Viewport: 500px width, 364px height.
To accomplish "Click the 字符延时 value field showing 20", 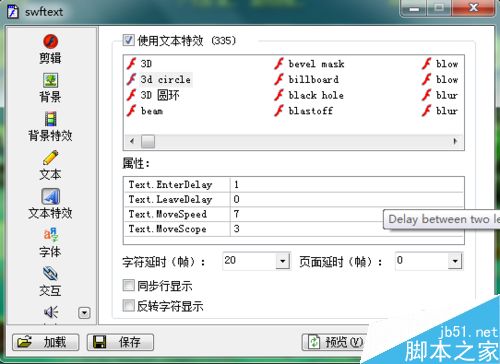I will click(x=249, y=260).
